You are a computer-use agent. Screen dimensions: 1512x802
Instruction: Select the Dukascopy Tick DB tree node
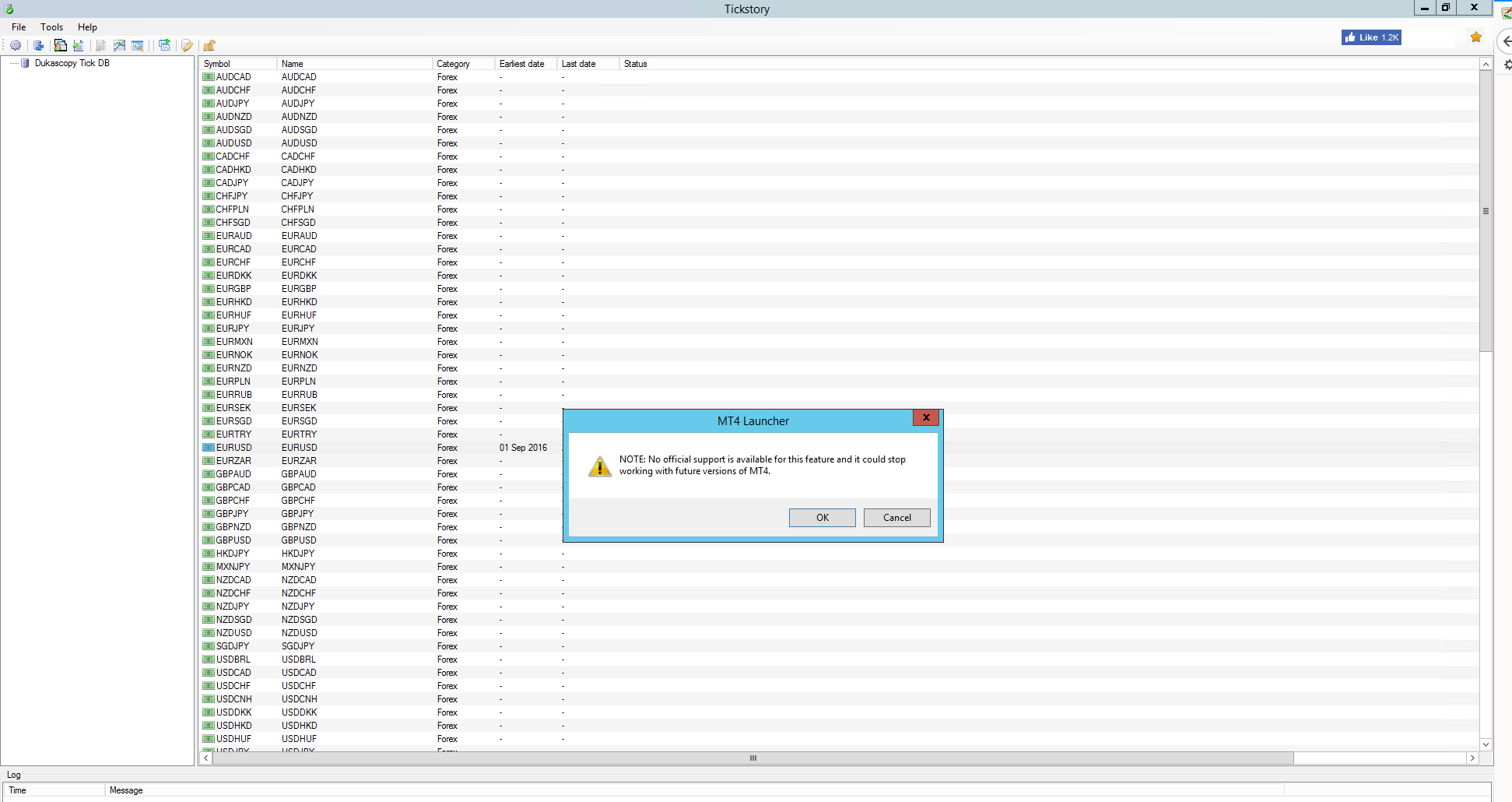click(72, 63)
